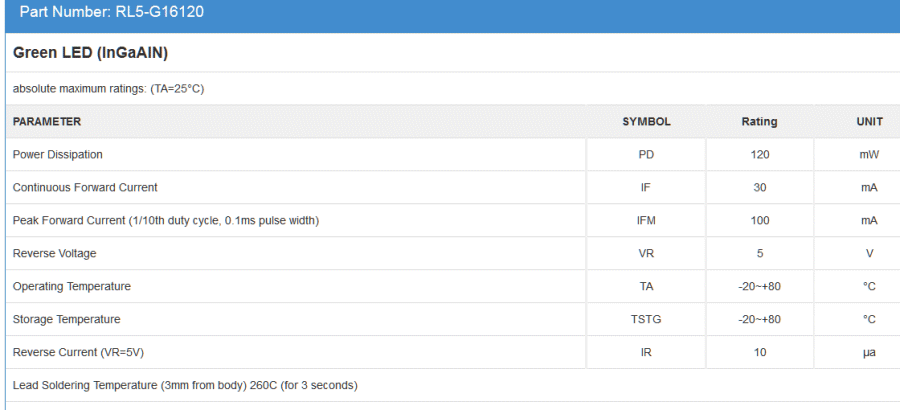Click the Peak Forward Current parameter text
The image size is (900, 410).
coord(166,221)
